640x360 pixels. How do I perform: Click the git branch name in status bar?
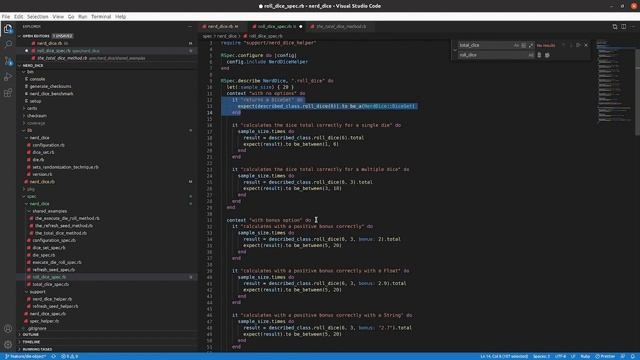click(x=26, y=356)
